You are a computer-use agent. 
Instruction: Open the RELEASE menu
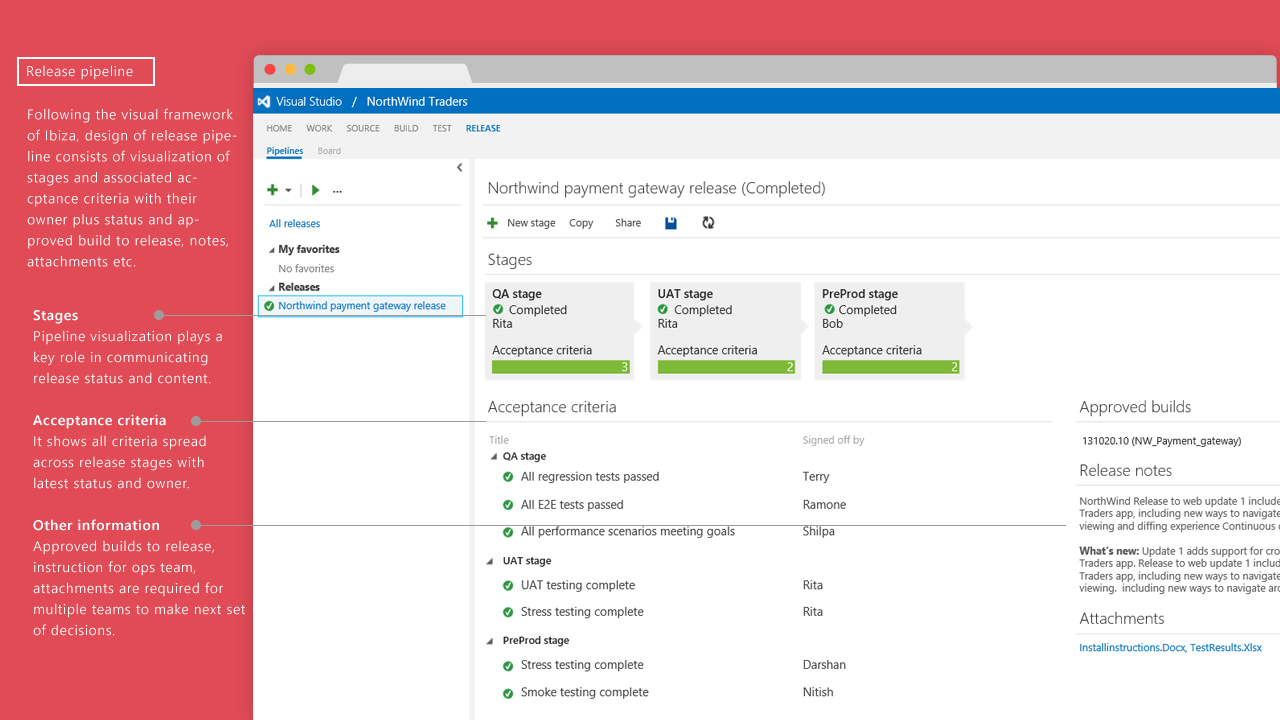(x=483, y=128)
